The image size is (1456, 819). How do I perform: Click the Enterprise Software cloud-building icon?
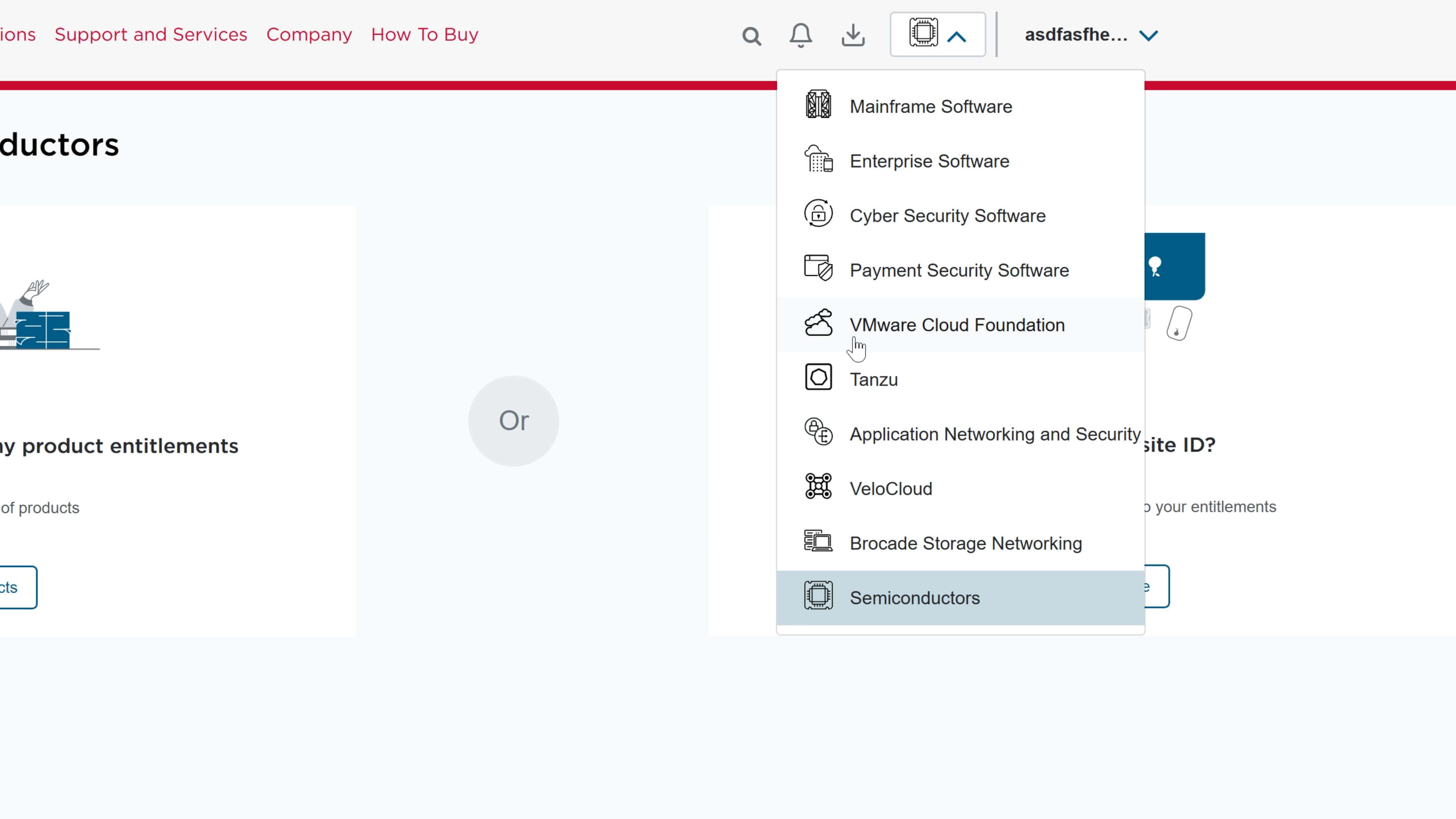click(818, 158)
